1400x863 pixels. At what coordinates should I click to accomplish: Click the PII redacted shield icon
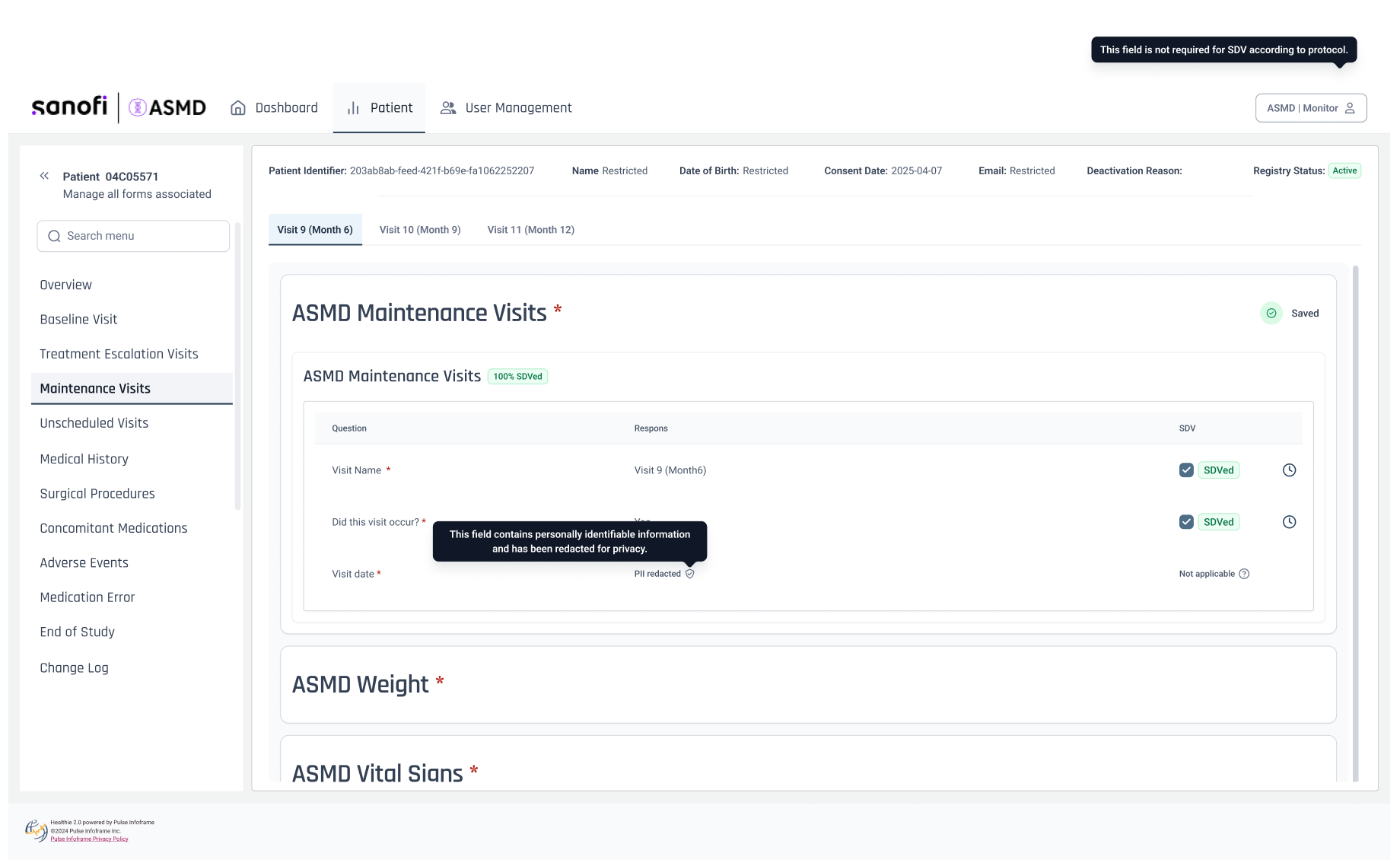[x=689, y=574]
